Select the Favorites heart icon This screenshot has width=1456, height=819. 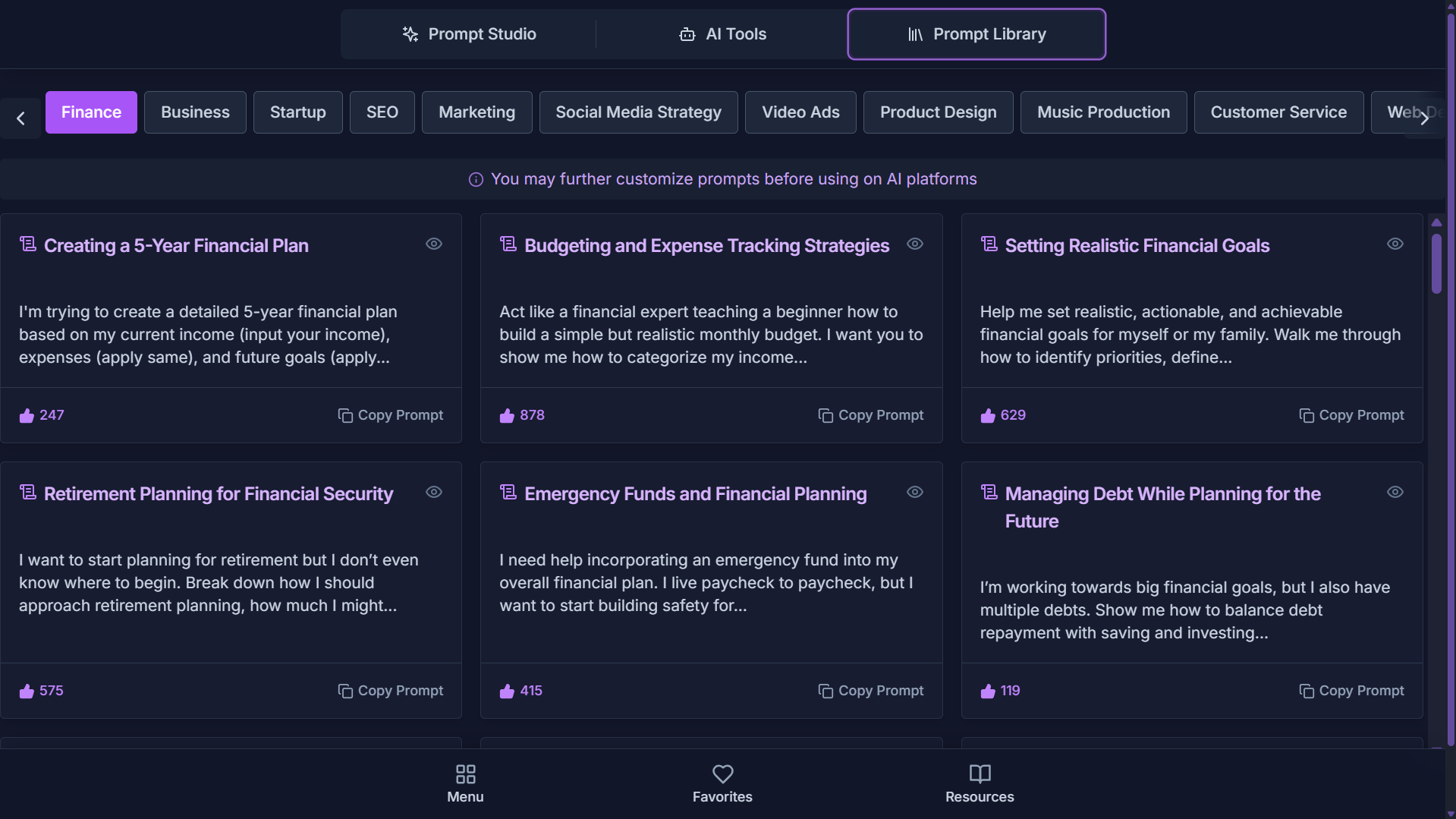coord(722,773)
